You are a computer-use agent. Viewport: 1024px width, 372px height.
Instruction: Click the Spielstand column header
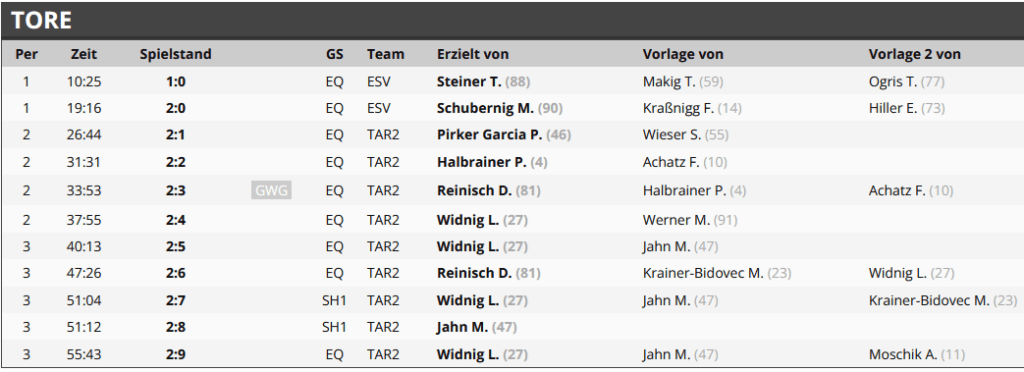[x=176, y=54]
